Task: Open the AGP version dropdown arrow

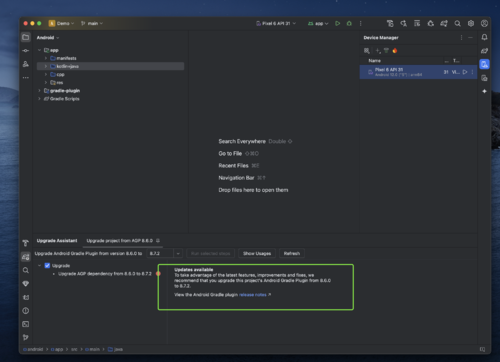Action: pos(178,254)
